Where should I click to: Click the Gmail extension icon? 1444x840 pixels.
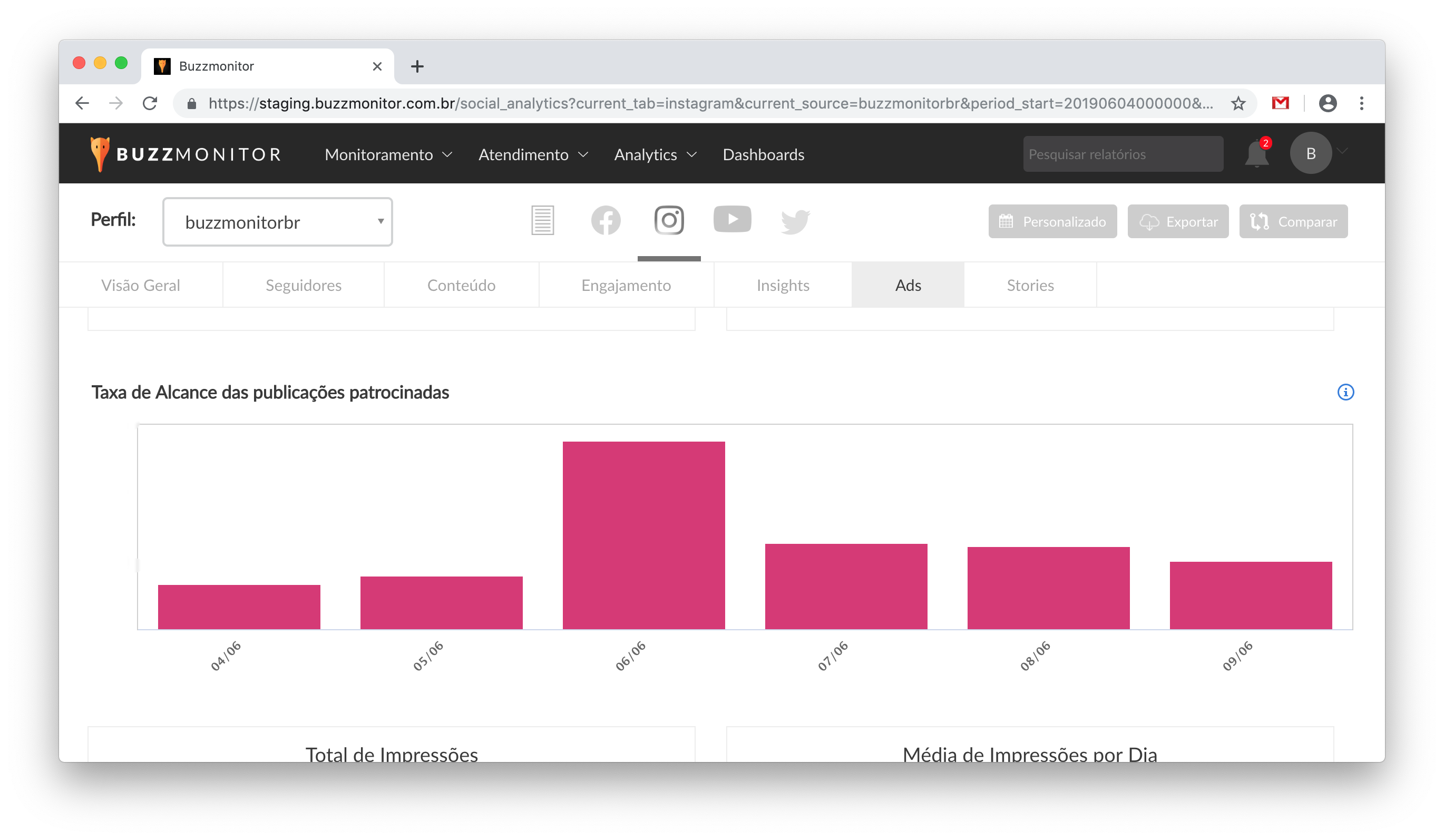click(x=1280, y=104)
